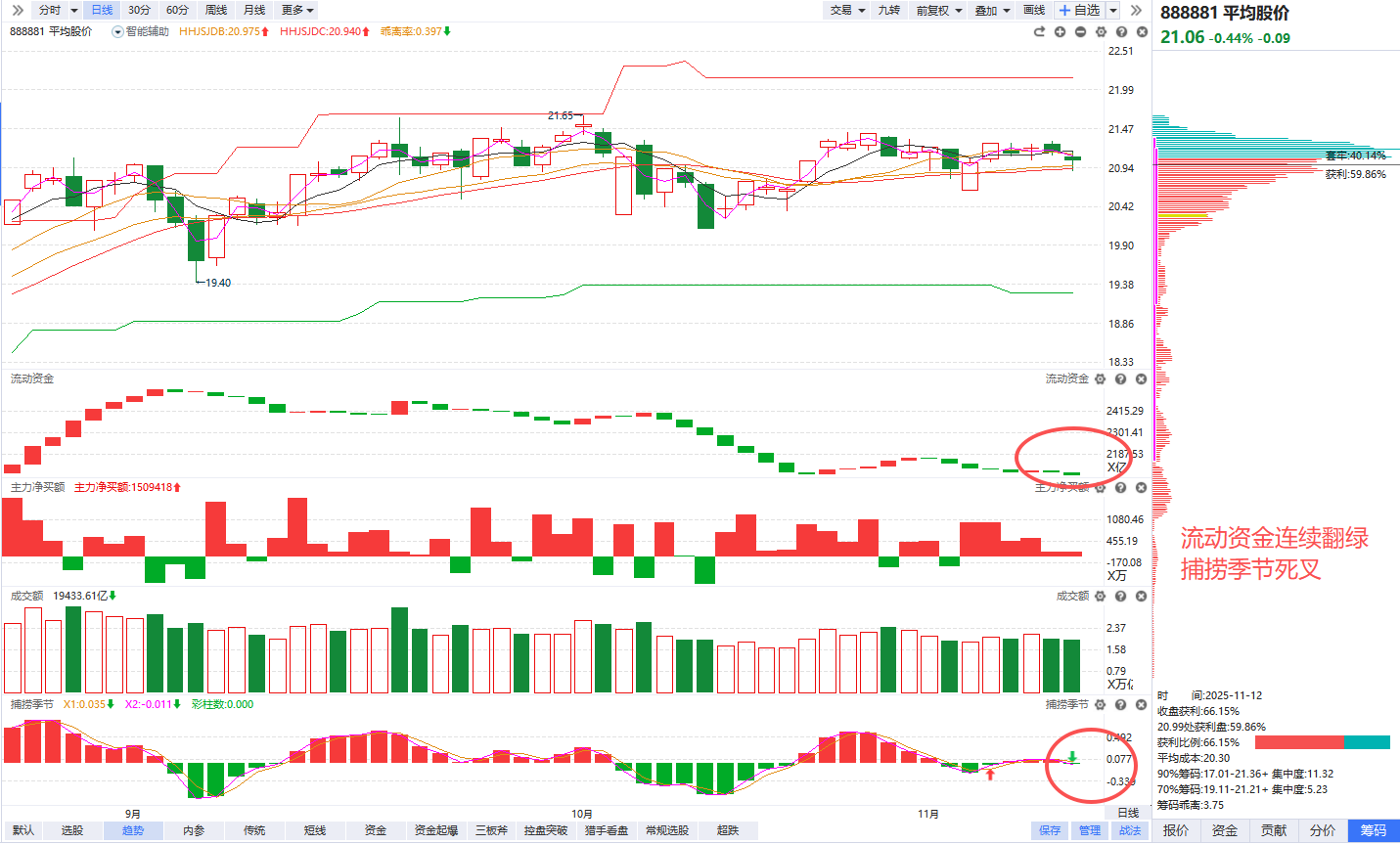Viewport: 1400px width, 845px height.
Task: Switch to the 日线 tab beside timeline
Action: click(x=1128, y=813)
